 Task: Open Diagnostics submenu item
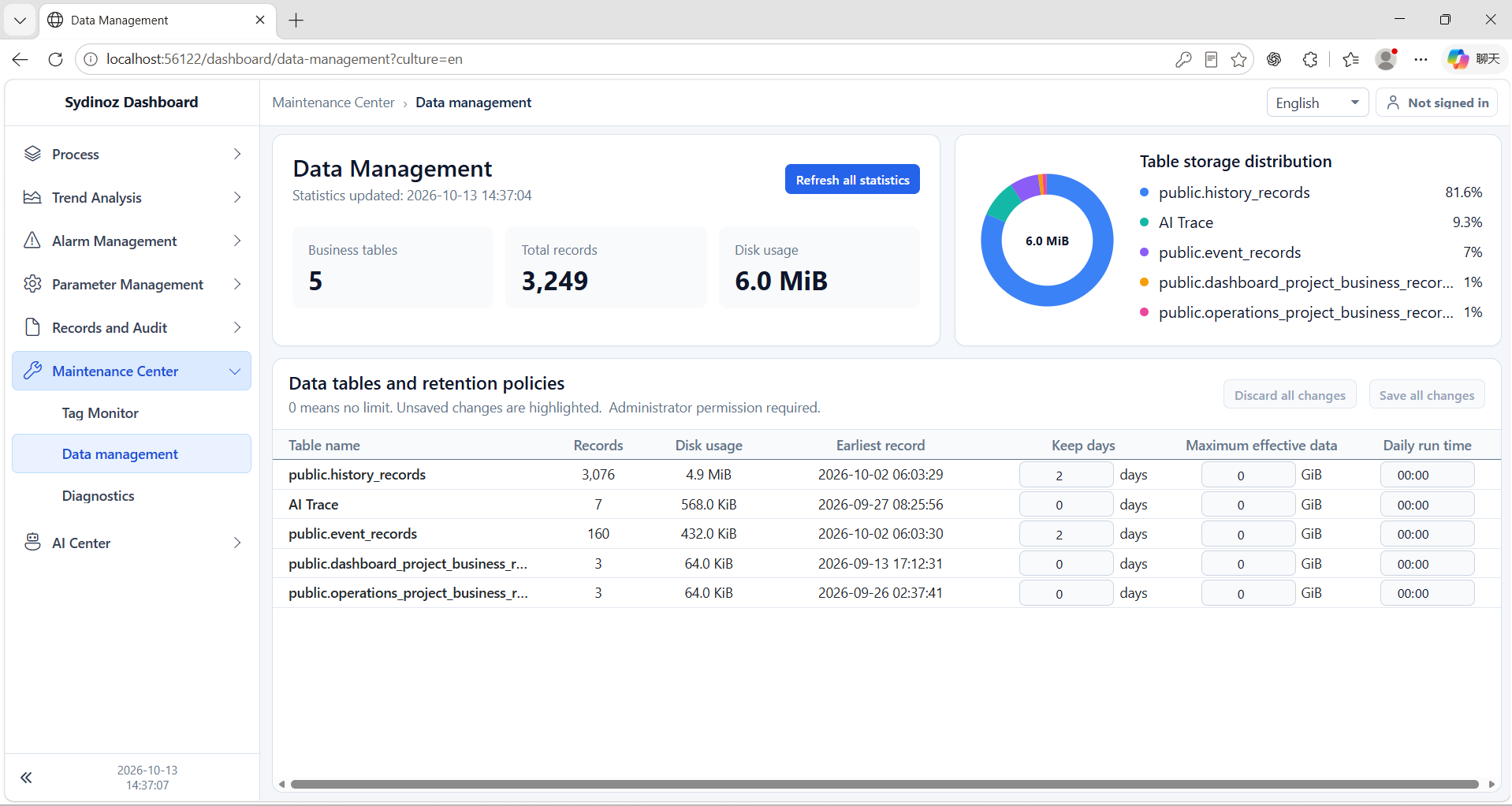[x=99, y=496]
